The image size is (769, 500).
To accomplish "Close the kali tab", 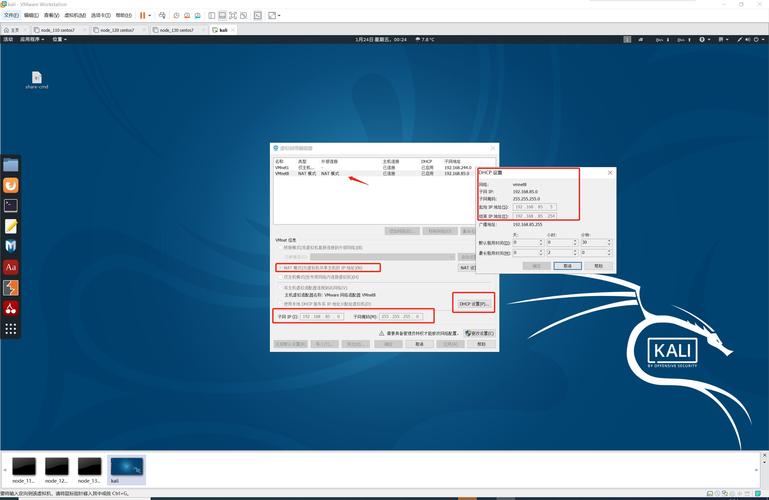I will tap(233, 30).
